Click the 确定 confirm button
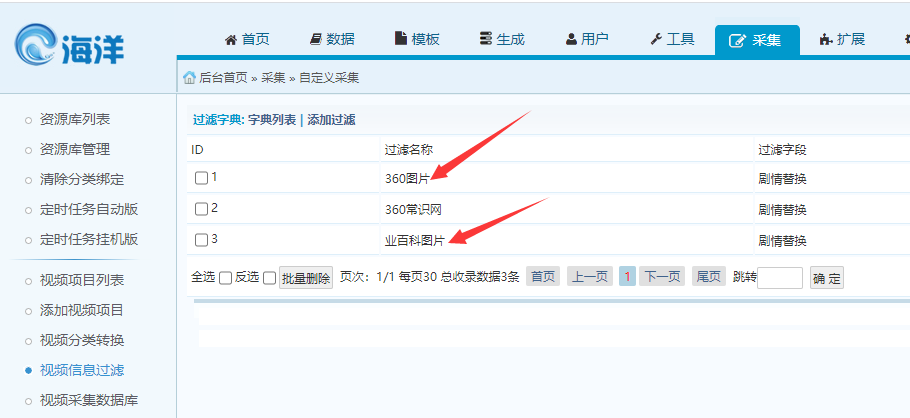 click(x=826, y=278)
